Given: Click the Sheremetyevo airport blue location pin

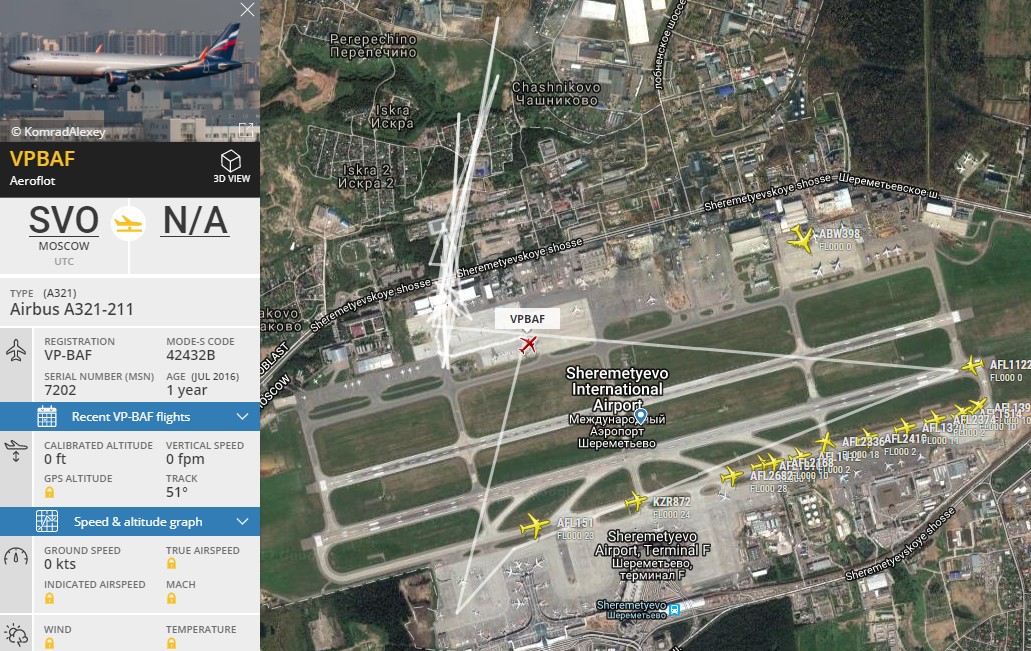Looking at the screenshot, I should [640, 415].
